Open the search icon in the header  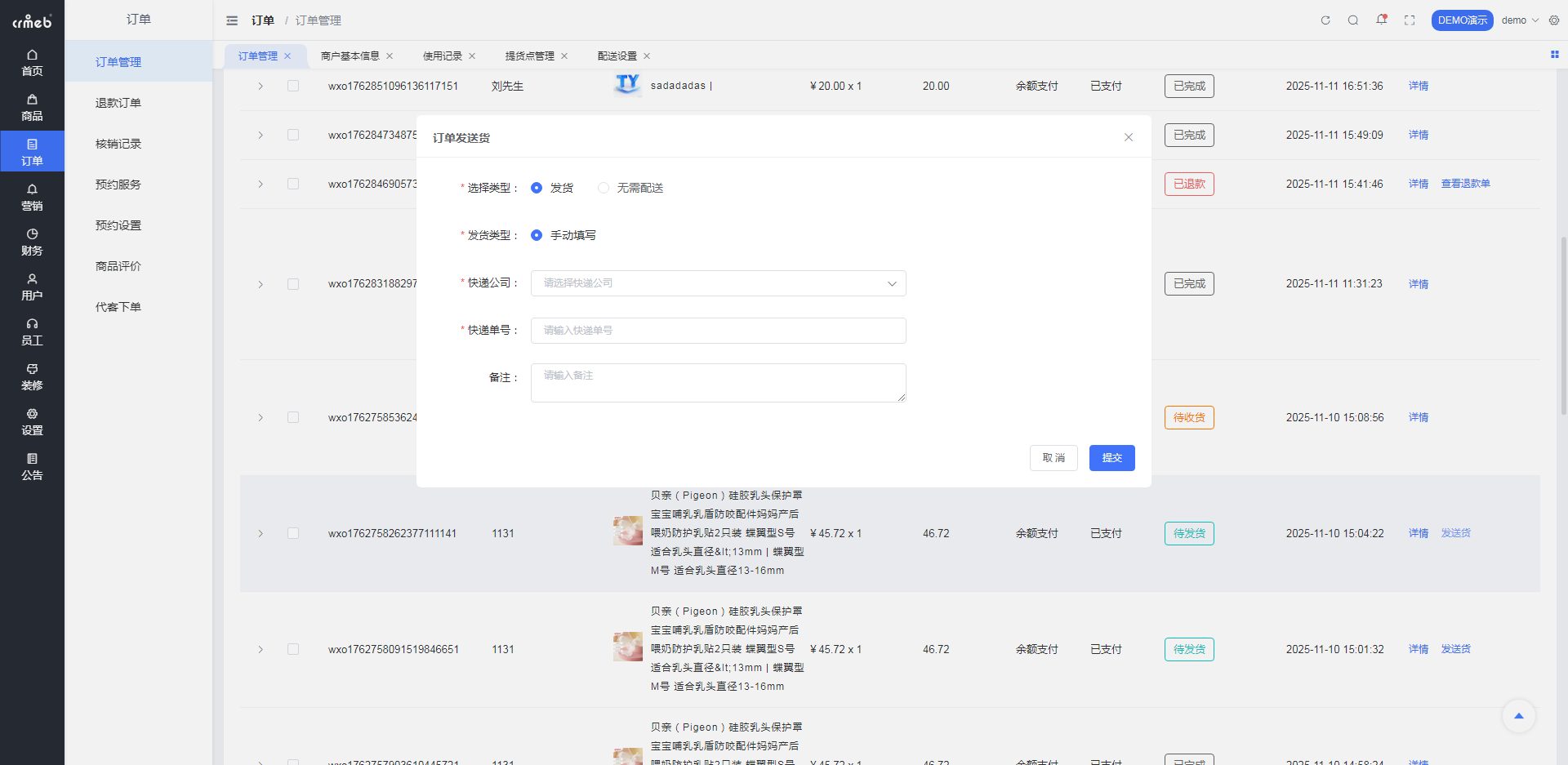[x=1353, y=20]
